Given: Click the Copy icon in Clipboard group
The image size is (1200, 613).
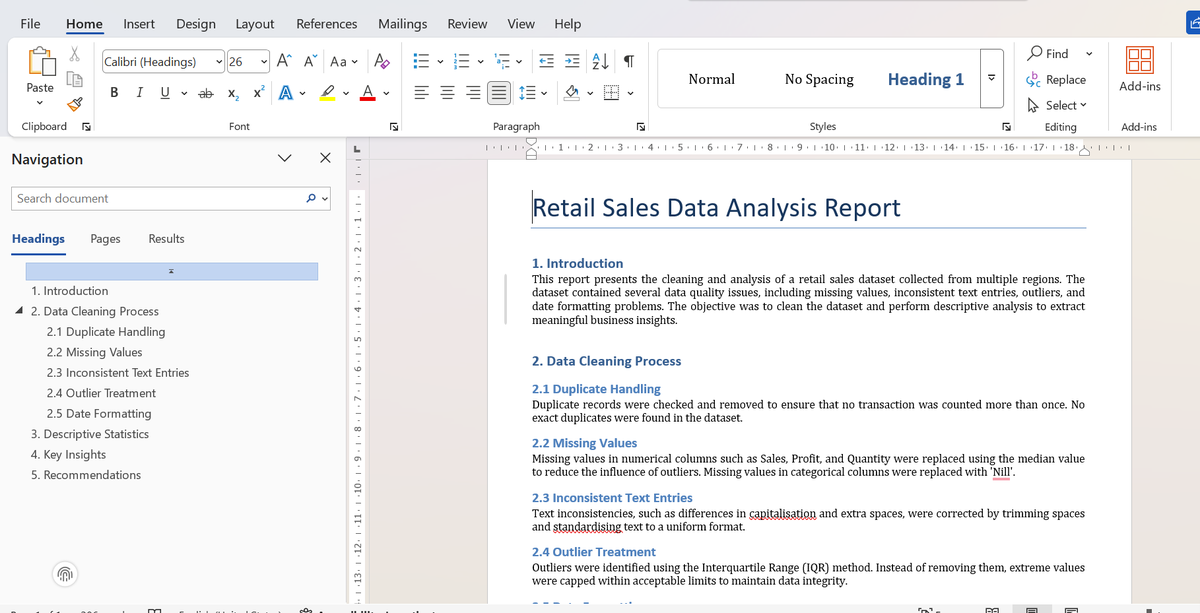Looking at the screenshot, I should [75, 78].
